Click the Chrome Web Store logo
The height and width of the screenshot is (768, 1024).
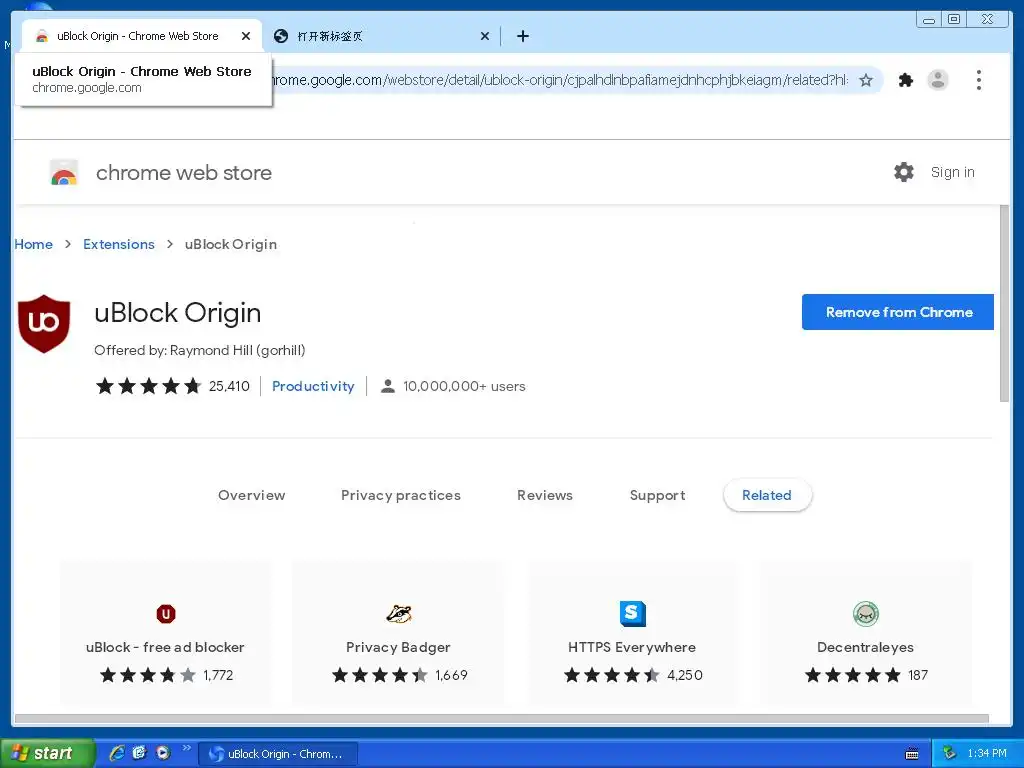click(x=64, y=173)
